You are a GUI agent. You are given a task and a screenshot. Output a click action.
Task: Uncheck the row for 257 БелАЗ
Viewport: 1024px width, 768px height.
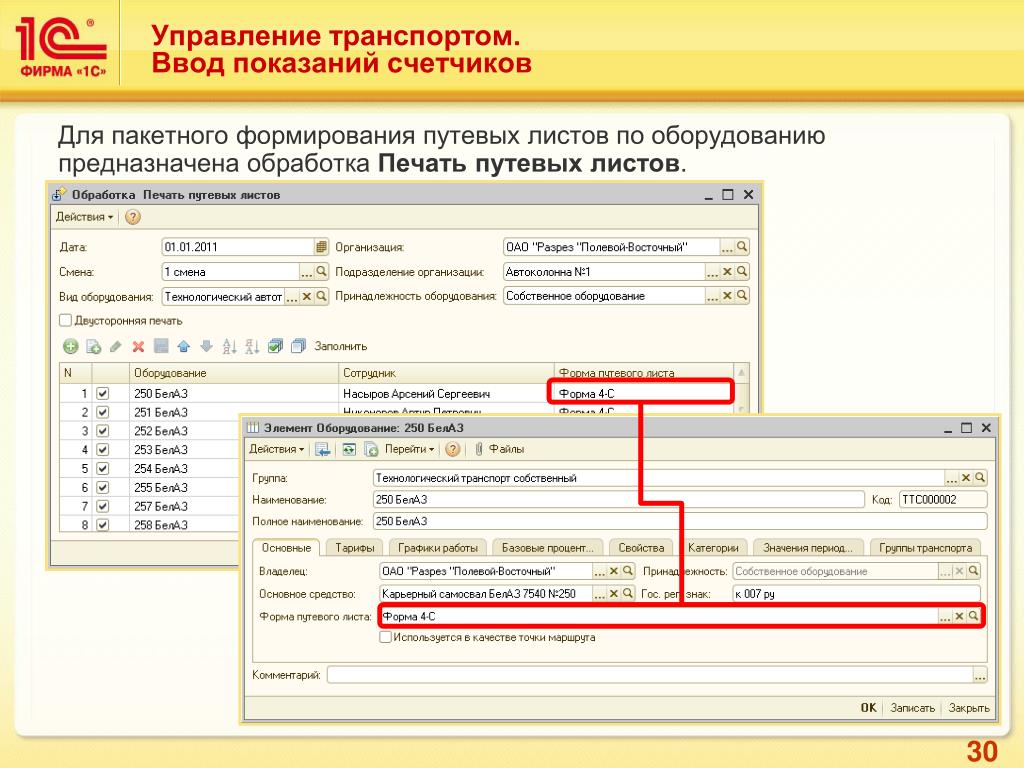[103, 506]
